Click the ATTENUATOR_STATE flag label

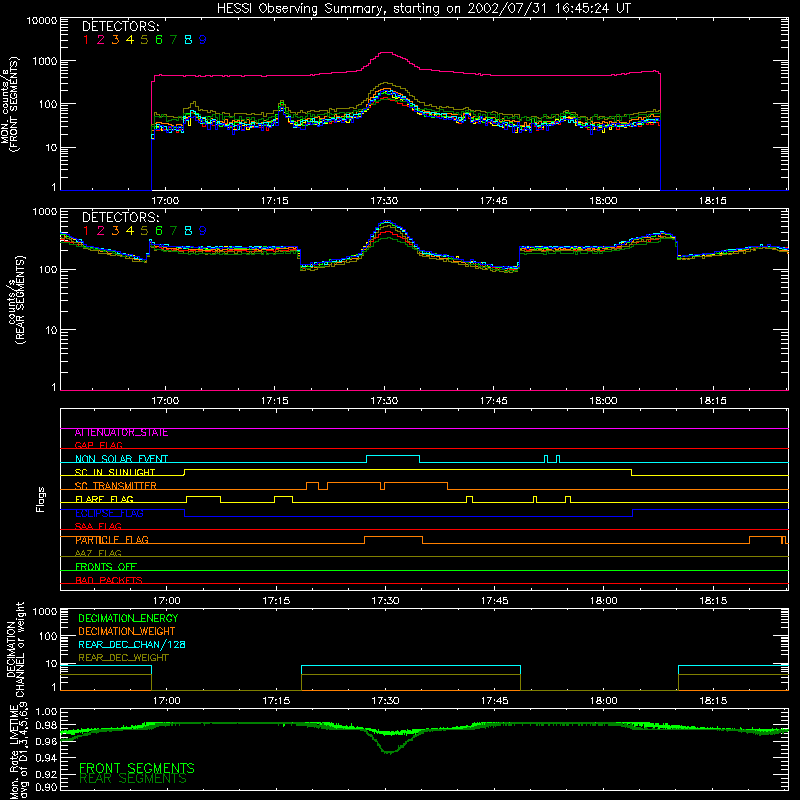(x=121, y=433)
